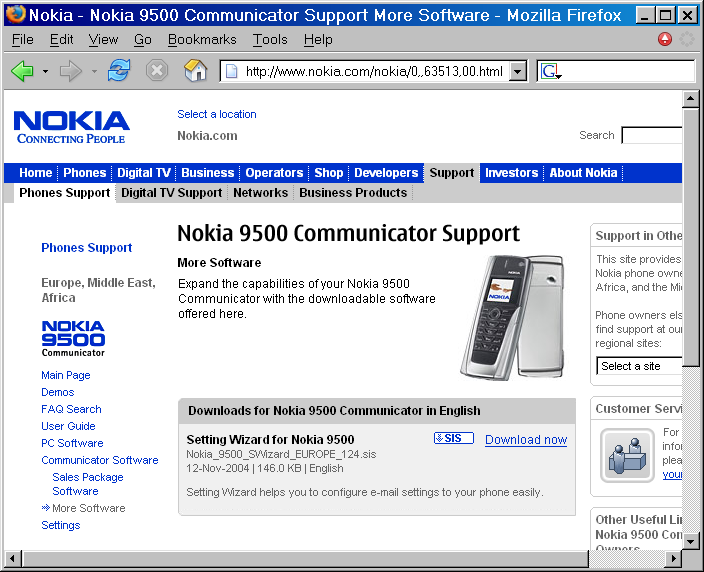Screen dimensions: 704x572
Task: Go to the Home page icon
Action: 196,71
